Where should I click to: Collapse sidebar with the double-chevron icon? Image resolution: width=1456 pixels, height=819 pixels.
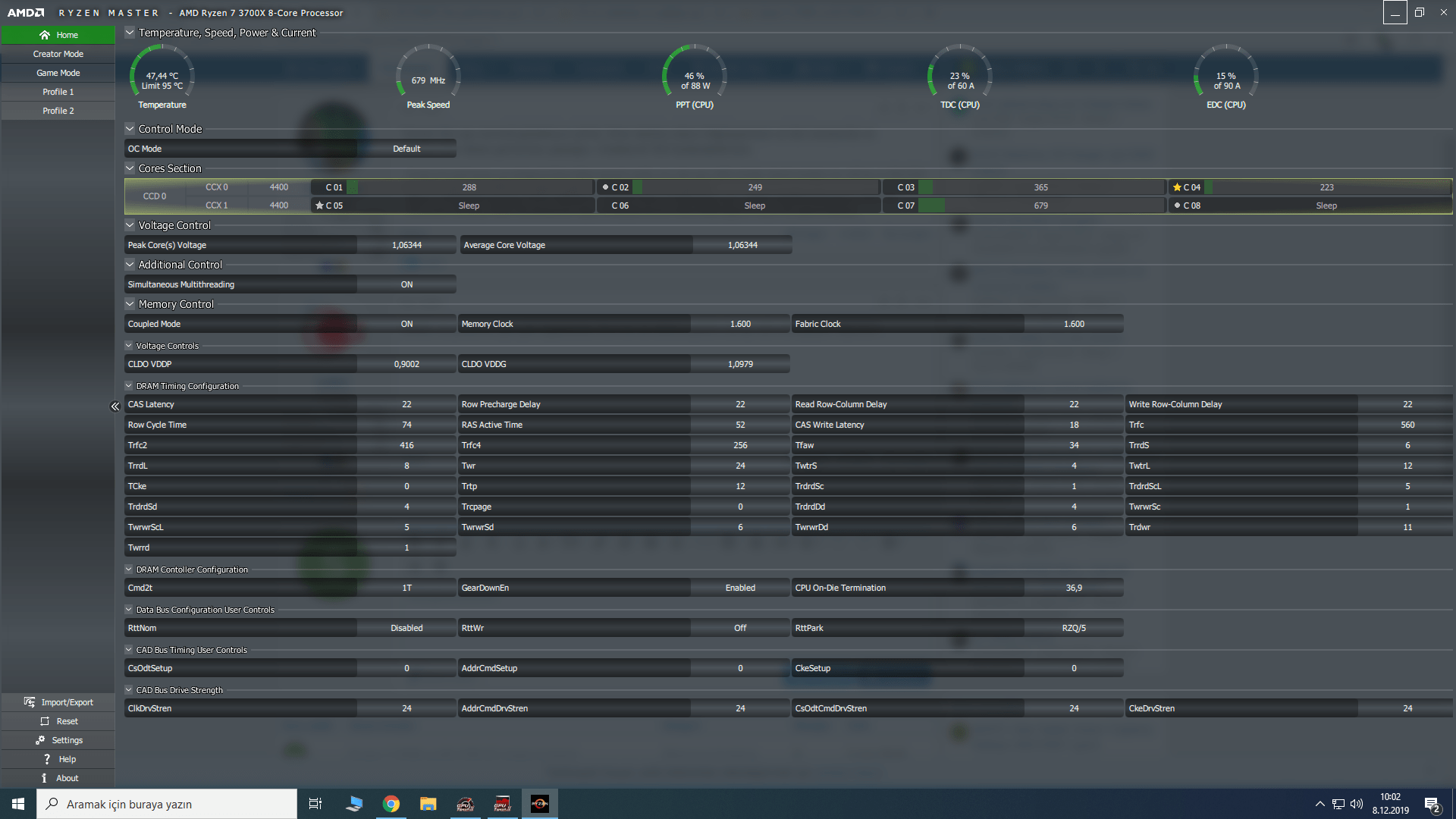pyautogui.click(x=115, y=406)
